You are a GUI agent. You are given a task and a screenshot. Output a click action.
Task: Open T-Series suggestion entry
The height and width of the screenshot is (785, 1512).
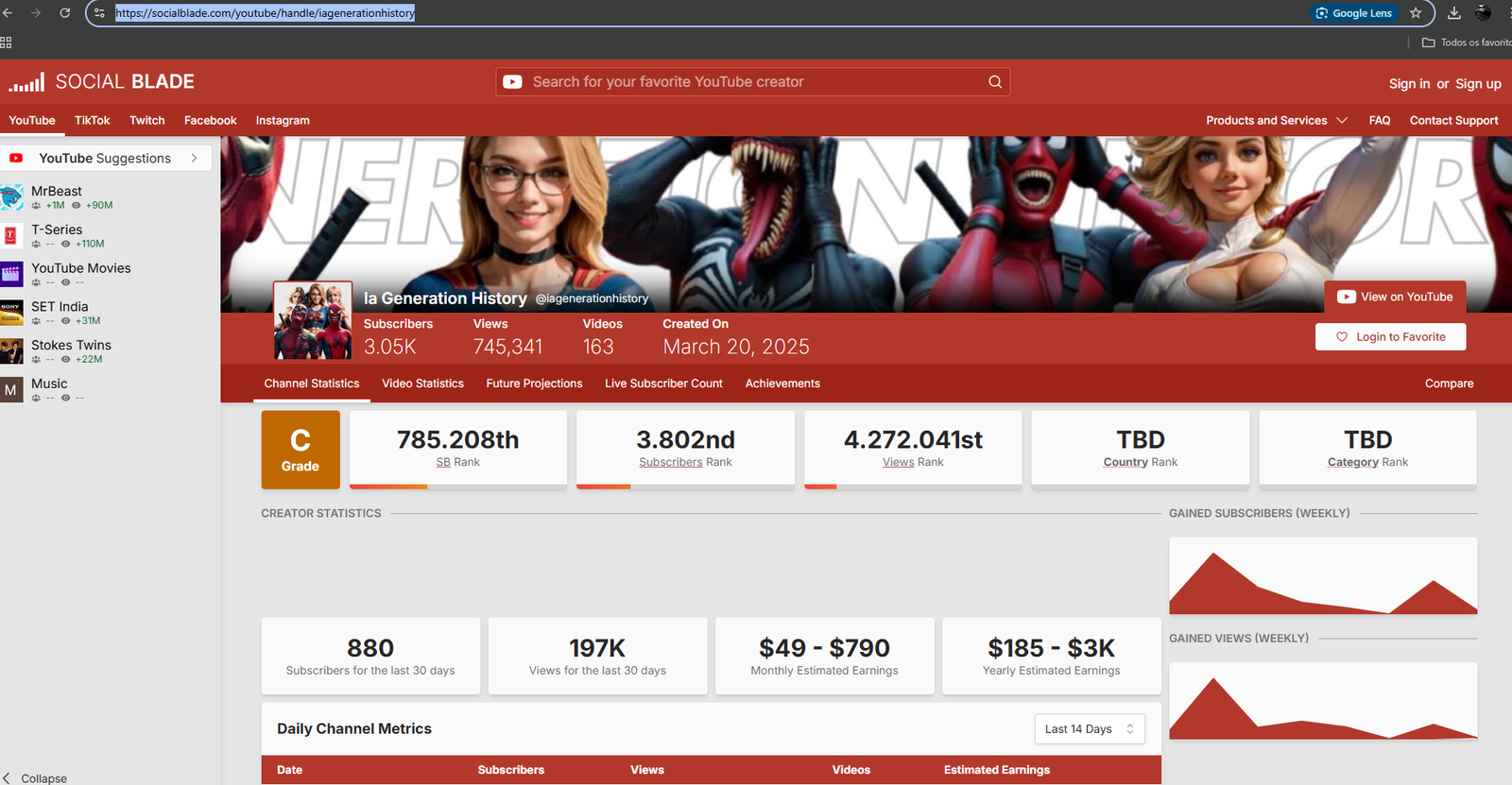click(x=106, y=236)
